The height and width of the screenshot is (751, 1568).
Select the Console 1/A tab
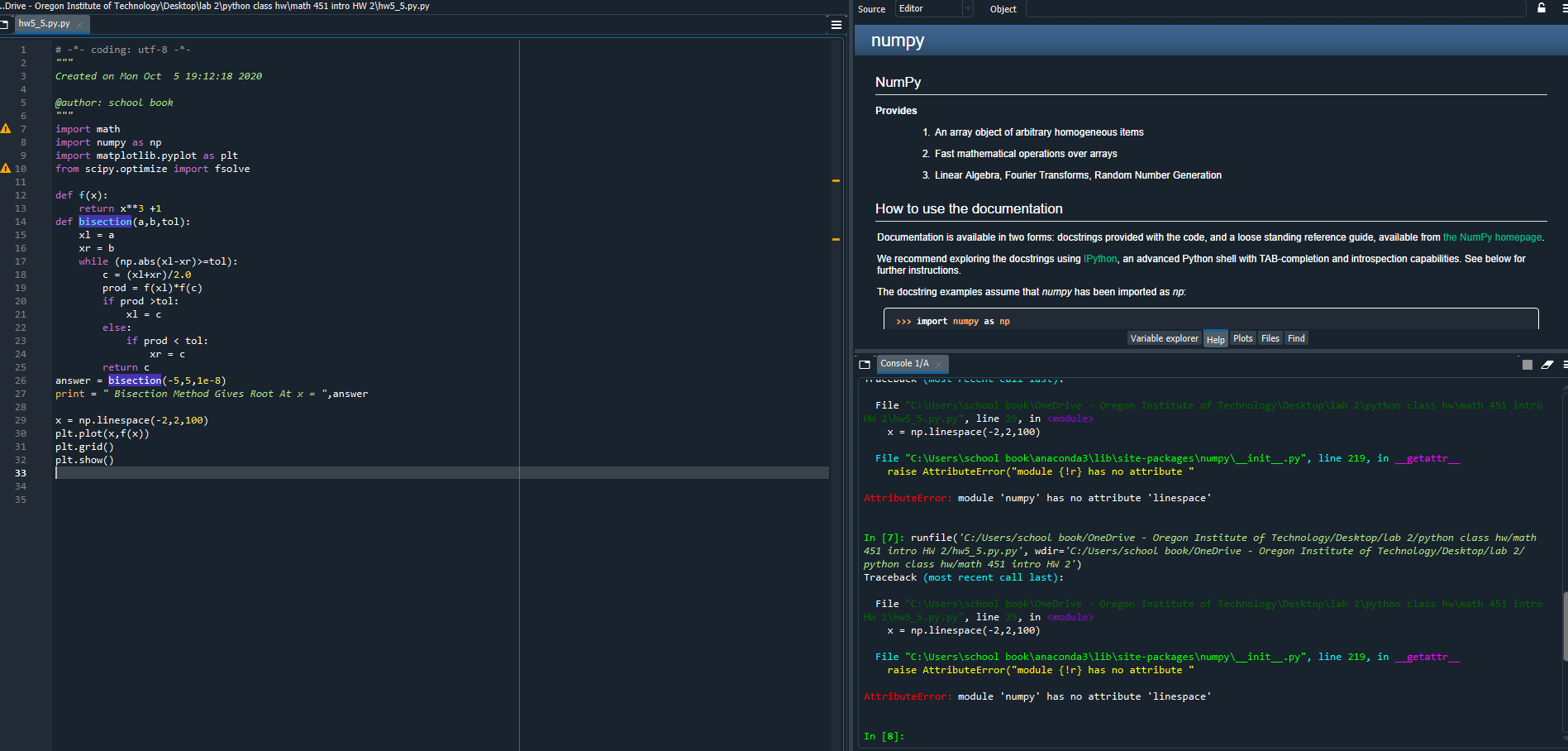click(x=904, y=364)
